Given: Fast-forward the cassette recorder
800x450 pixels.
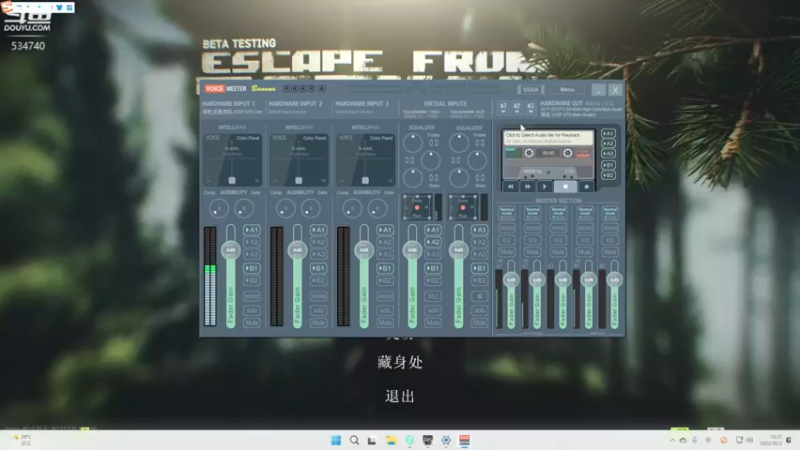Looking at the screenshot, I should tap(528, 187).
